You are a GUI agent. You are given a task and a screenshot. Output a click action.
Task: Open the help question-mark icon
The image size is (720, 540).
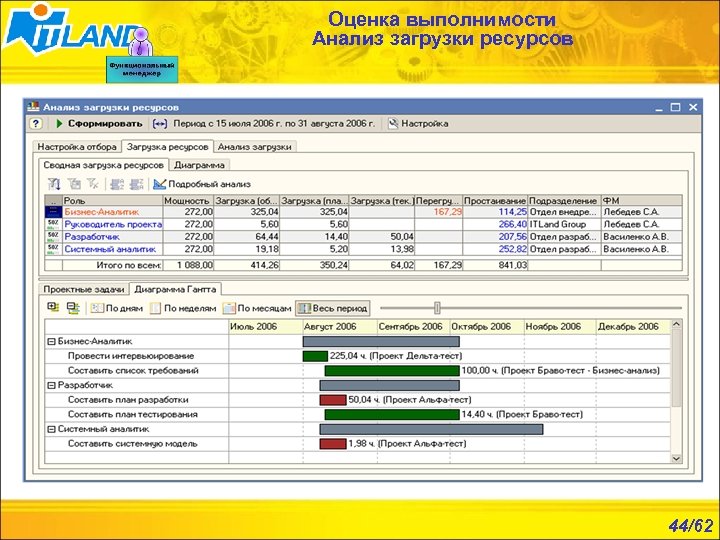(x=35, y=124)
